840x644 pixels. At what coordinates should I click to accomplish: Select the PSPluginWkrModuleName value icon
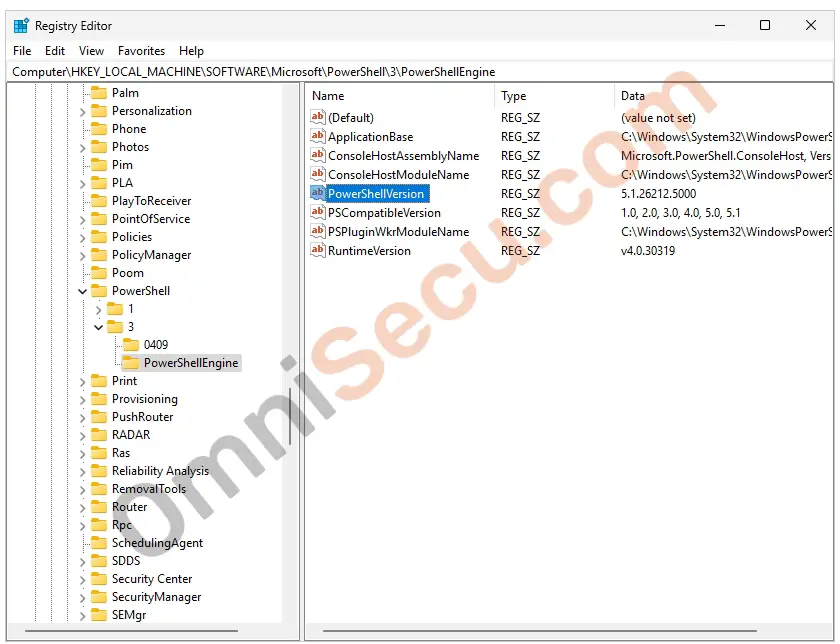click(318, 231)
